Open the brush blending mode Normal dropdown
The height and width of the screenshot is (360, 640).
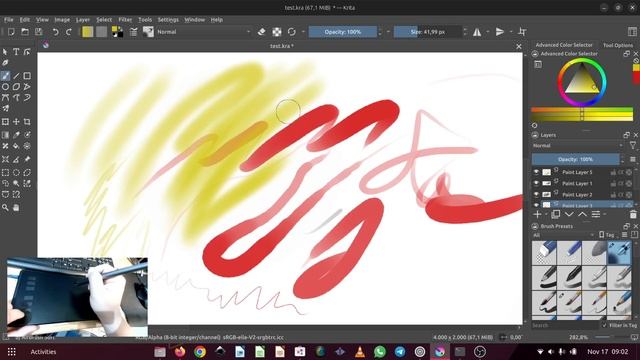(204, 32)
